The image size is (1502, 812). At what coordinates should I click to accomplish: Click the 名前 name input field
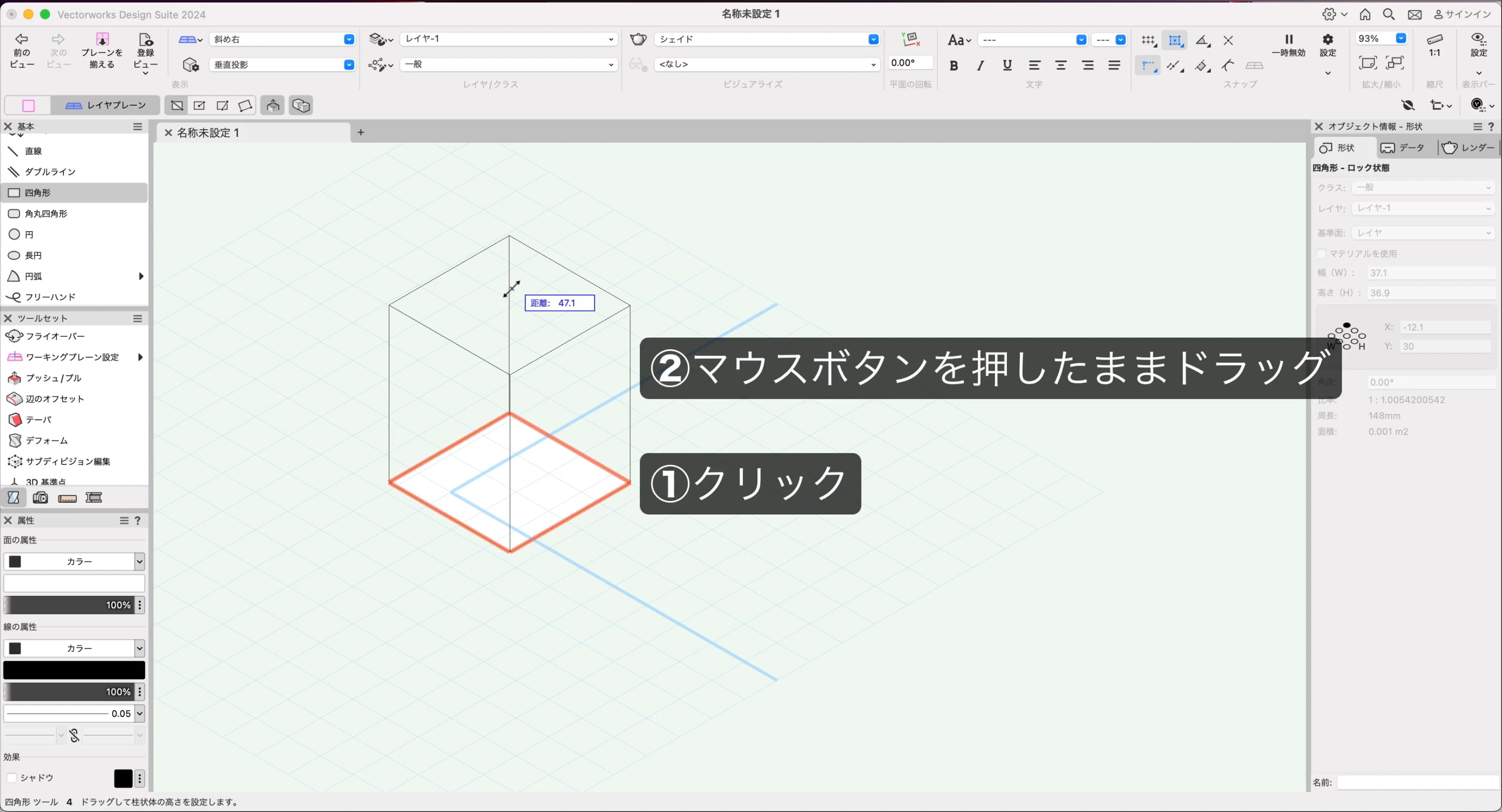click(1418, 782)
